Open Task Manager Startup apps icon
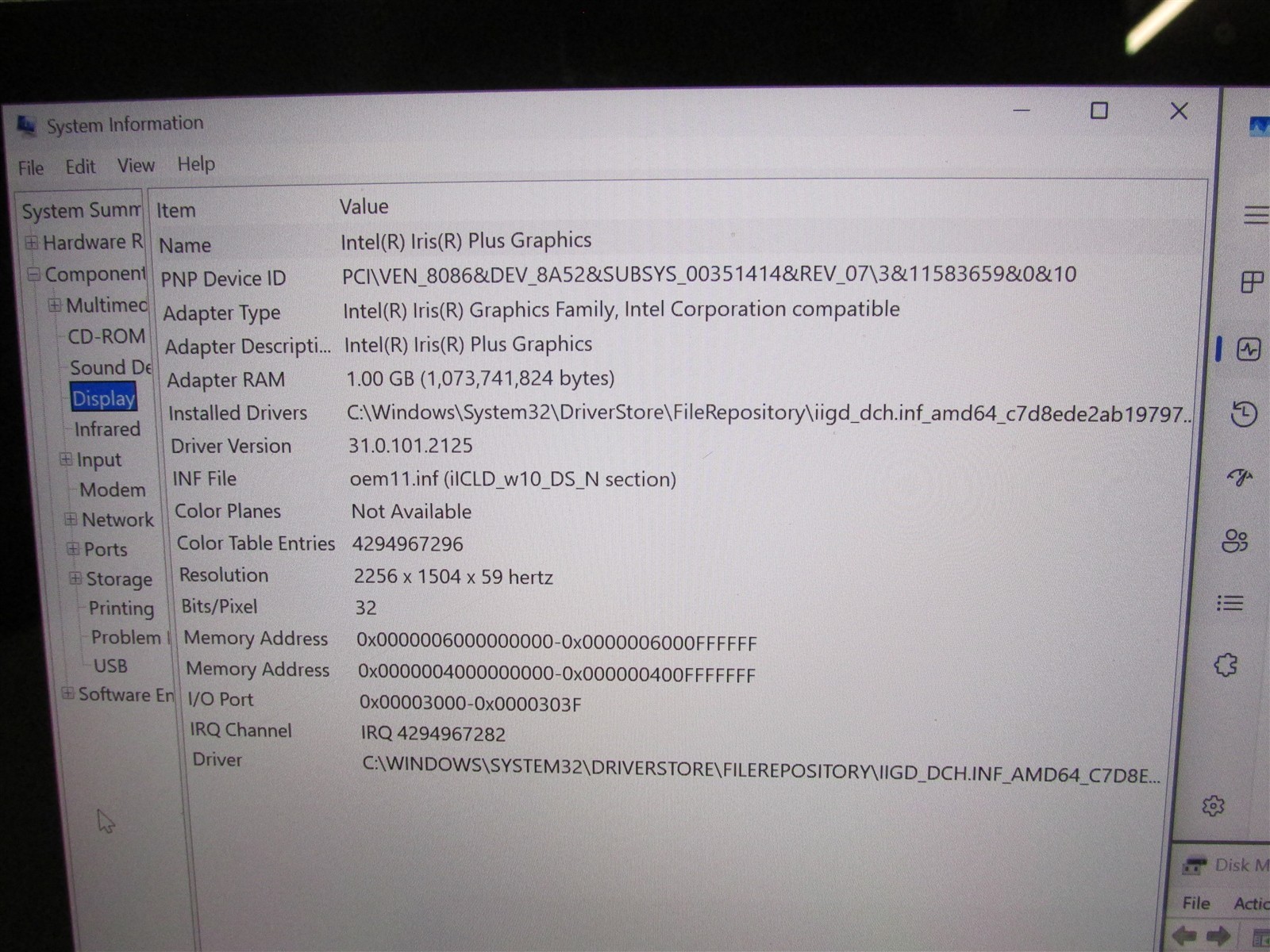 tap(1240, 477)
